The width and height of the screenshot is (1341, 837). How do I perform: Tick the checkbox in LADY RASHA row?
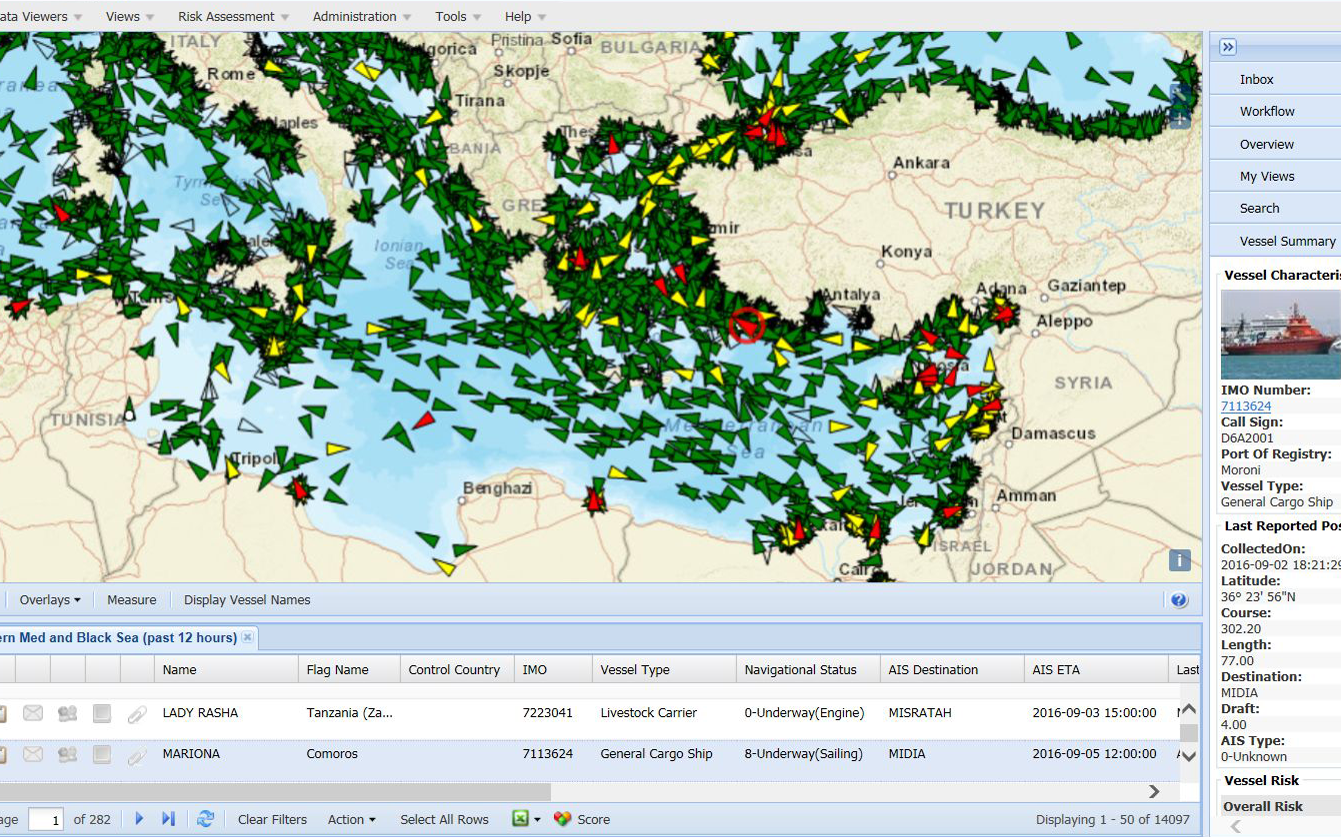click(x=102, y=713)
